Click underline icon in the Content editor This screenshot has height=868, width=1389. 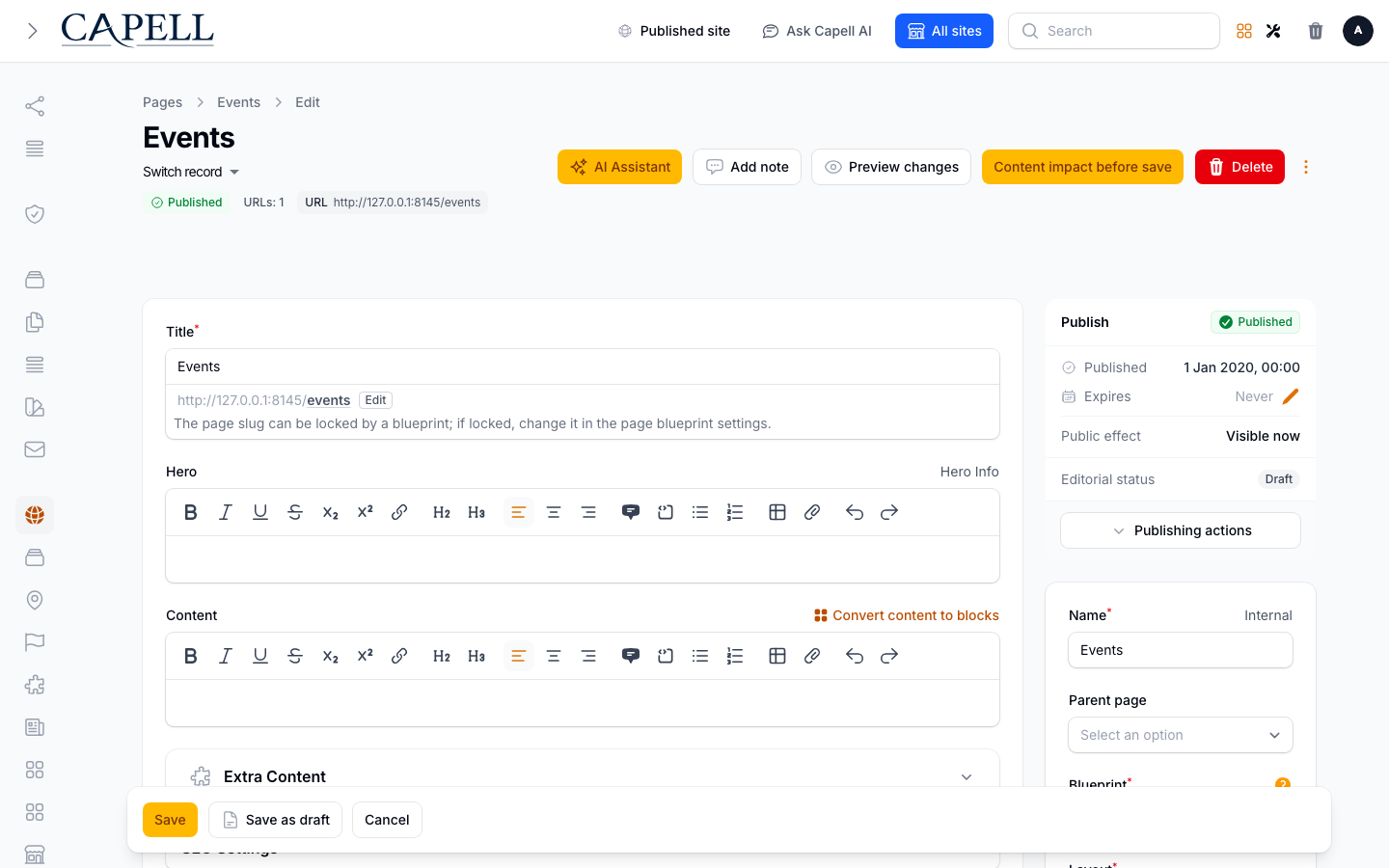[260, 656]
